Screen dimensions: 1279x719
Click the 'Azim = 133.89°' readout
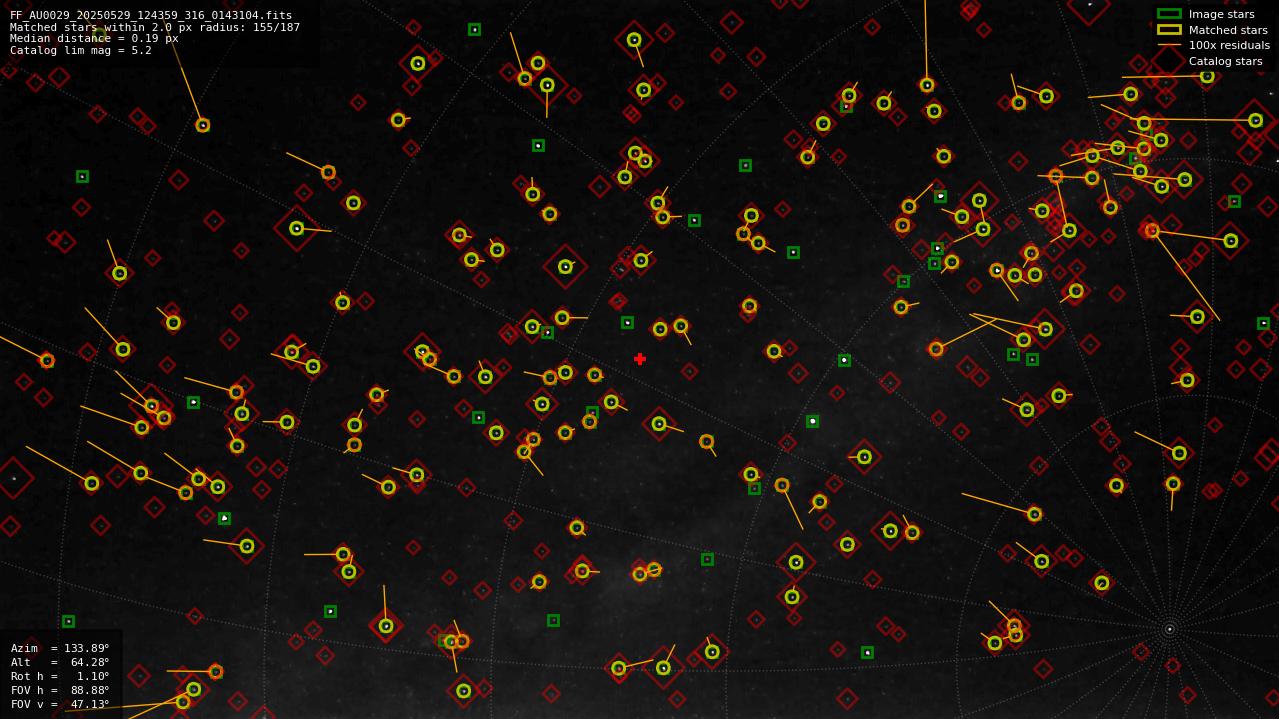pyautogui.click(x=60, y=648)
